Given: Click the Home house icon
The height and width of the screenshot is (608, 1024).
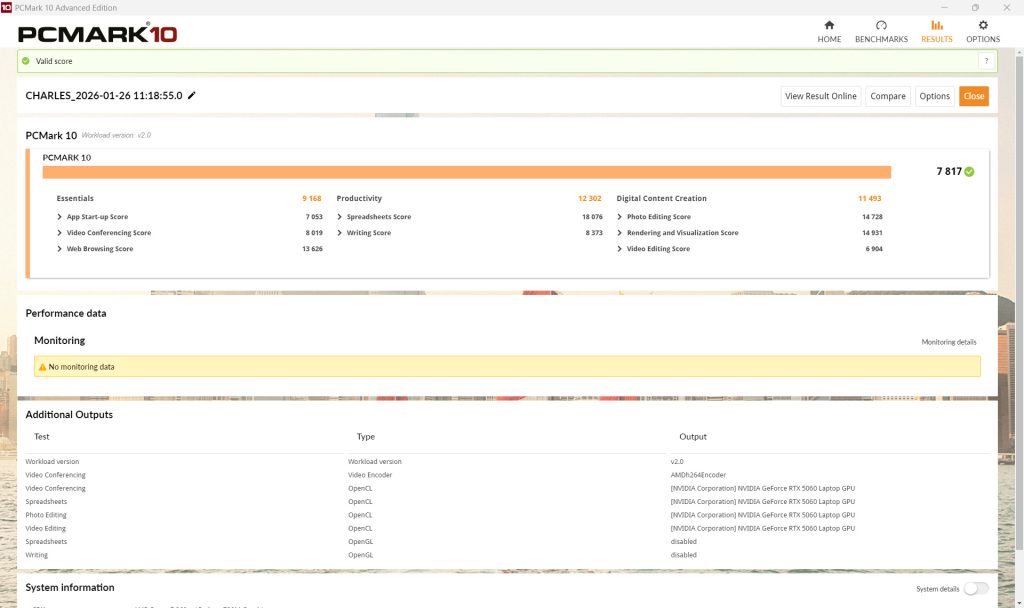Looking at the screenshot, I should (829, 25).
